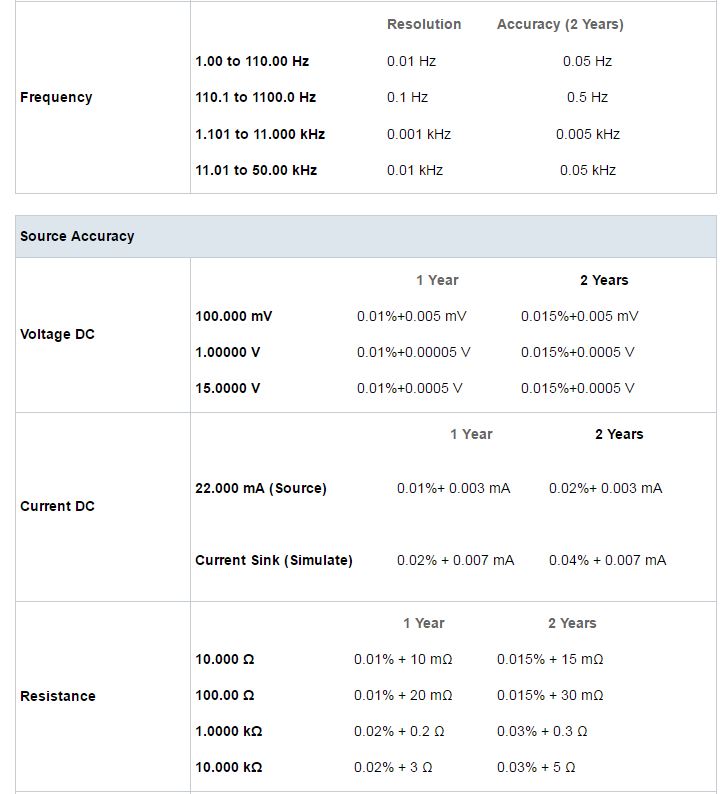Click the Resolution column header
The image size is (726, 794).
[x=424, y=24]
